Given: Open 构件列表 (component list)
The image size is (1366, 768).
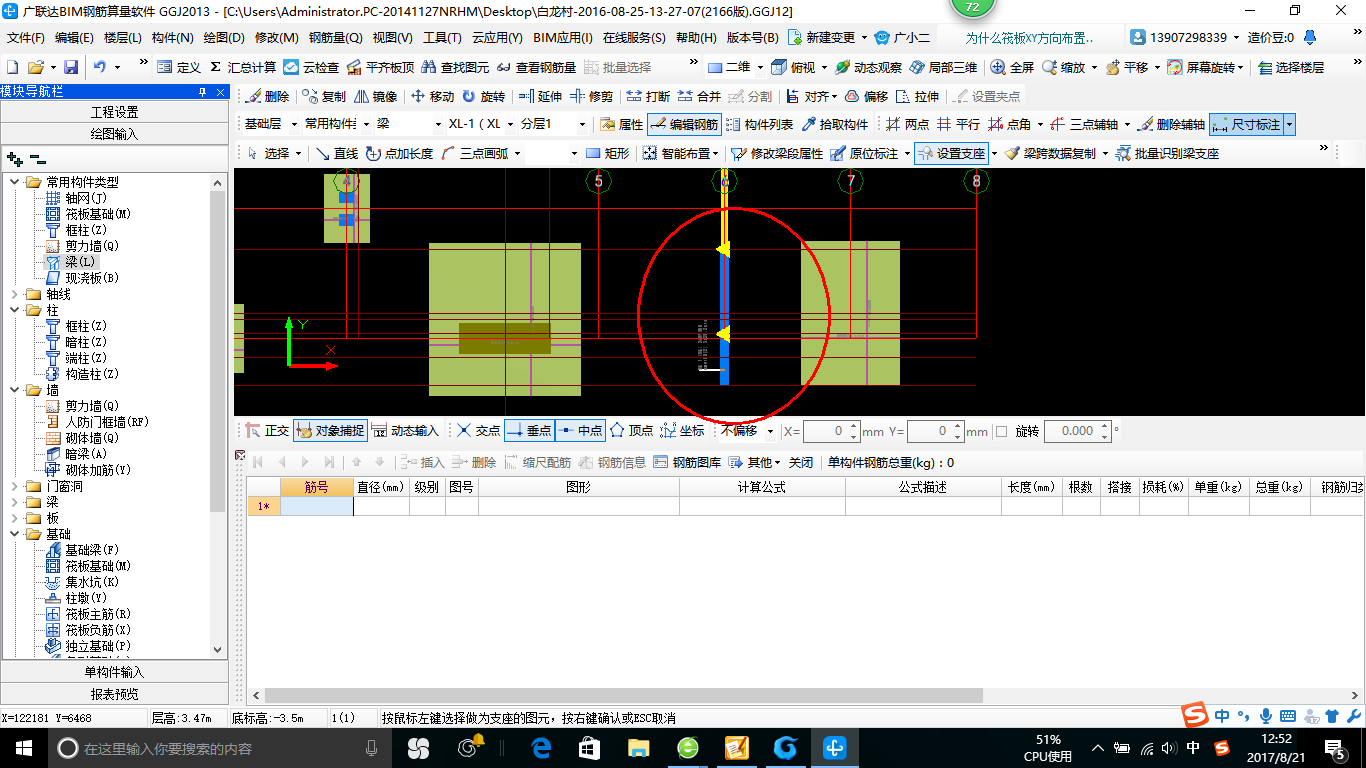Looking at the screenshot, I should (759, 125).
